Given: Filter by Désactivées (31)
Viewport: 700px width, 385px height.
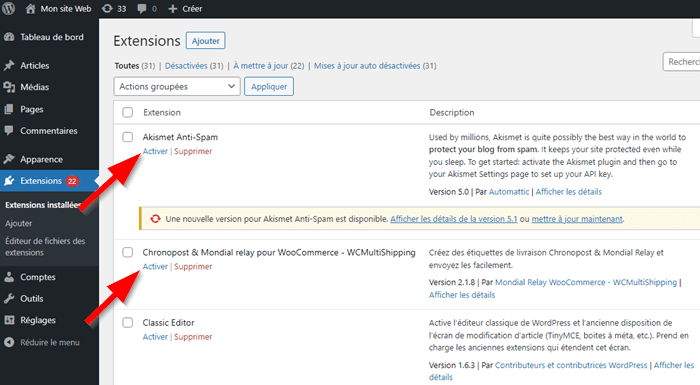Looking at the screenshot, I should (194, 66).
